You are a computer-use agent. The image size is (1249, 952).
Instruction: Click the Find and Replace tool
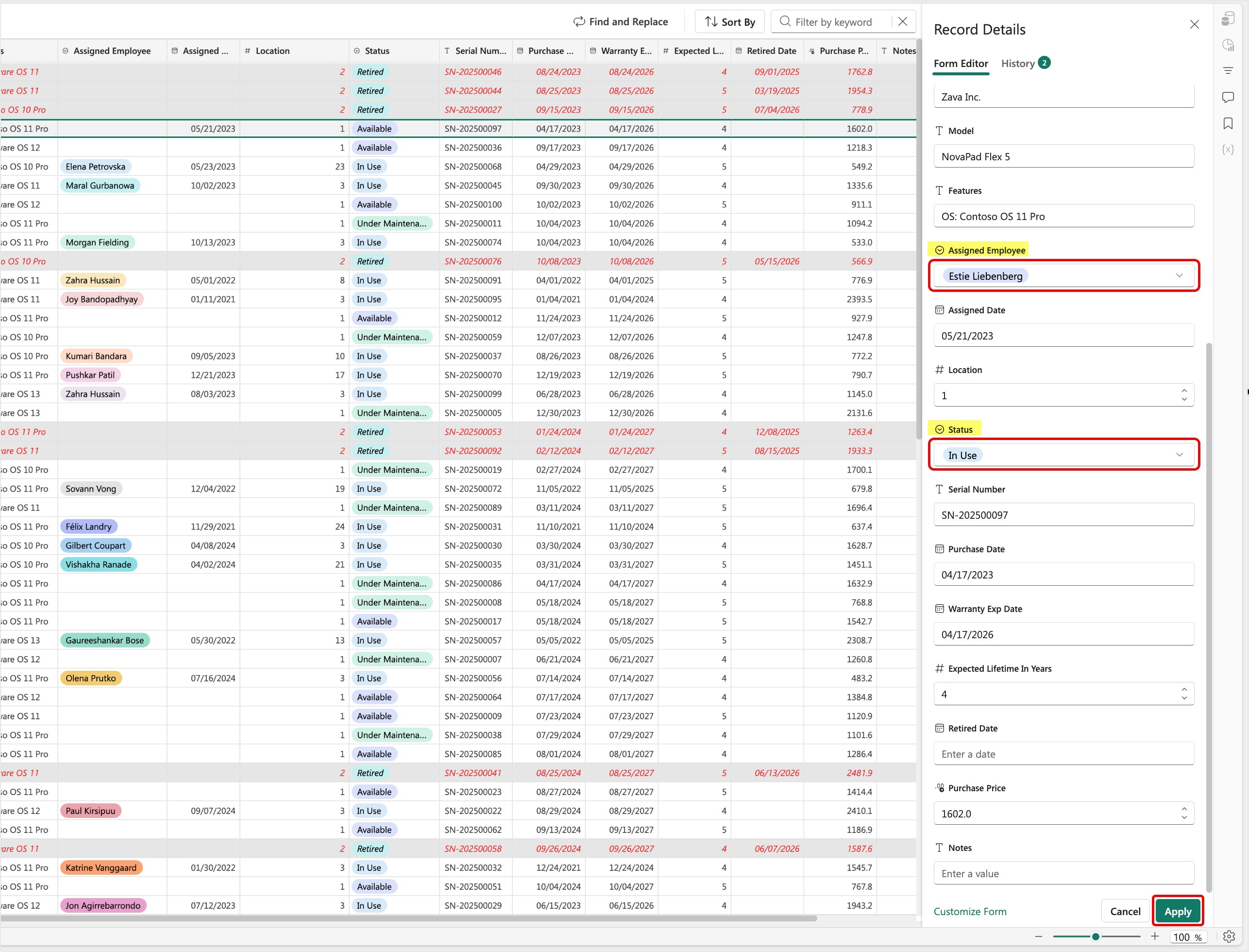(620, 21)
